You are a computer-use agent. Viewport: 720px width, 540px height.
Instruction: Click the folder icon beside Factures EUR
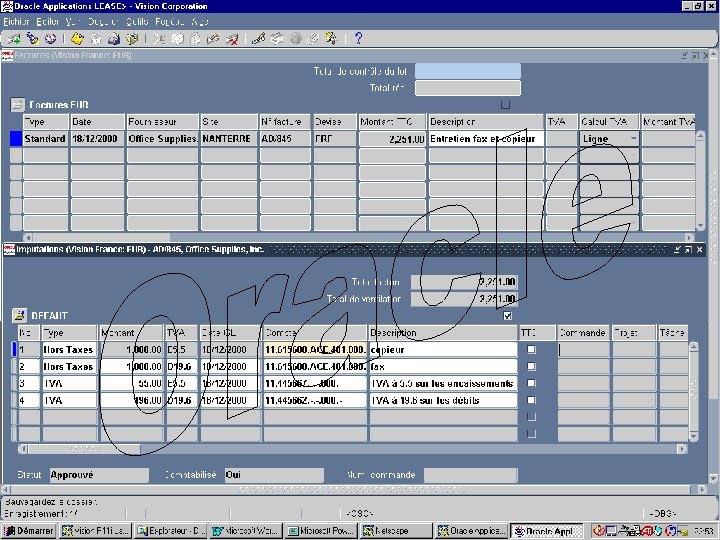point(17,105)
